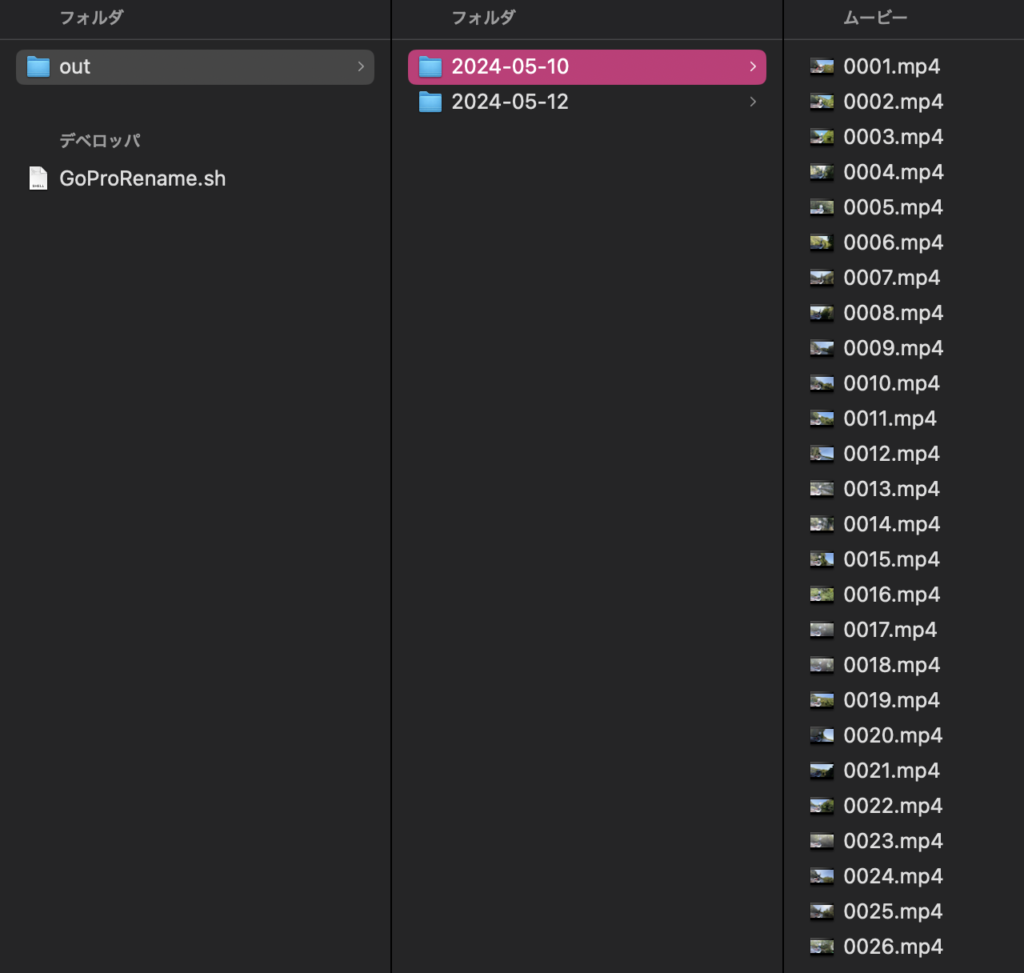This screenshot has height=973, width=1024.
Task: Click the 0011.mp4 video thumbnail
Action: tap(822, 419)
